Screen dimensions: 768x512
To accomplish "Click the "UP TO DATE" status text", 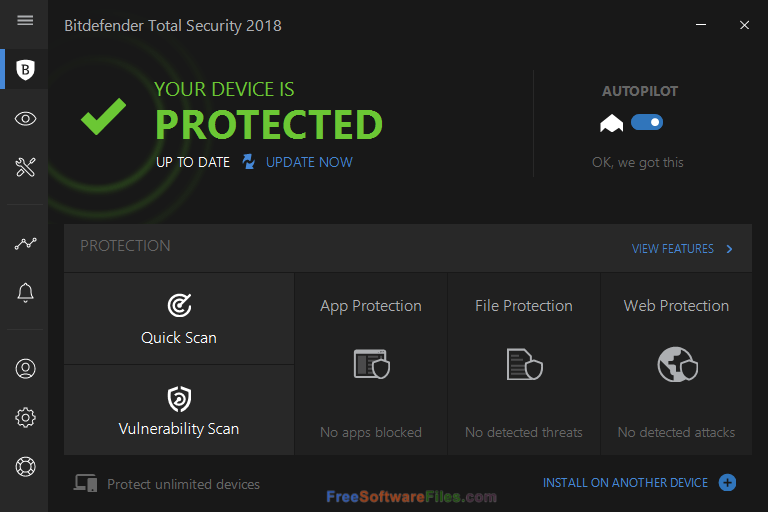I will [x=192, y=162].
